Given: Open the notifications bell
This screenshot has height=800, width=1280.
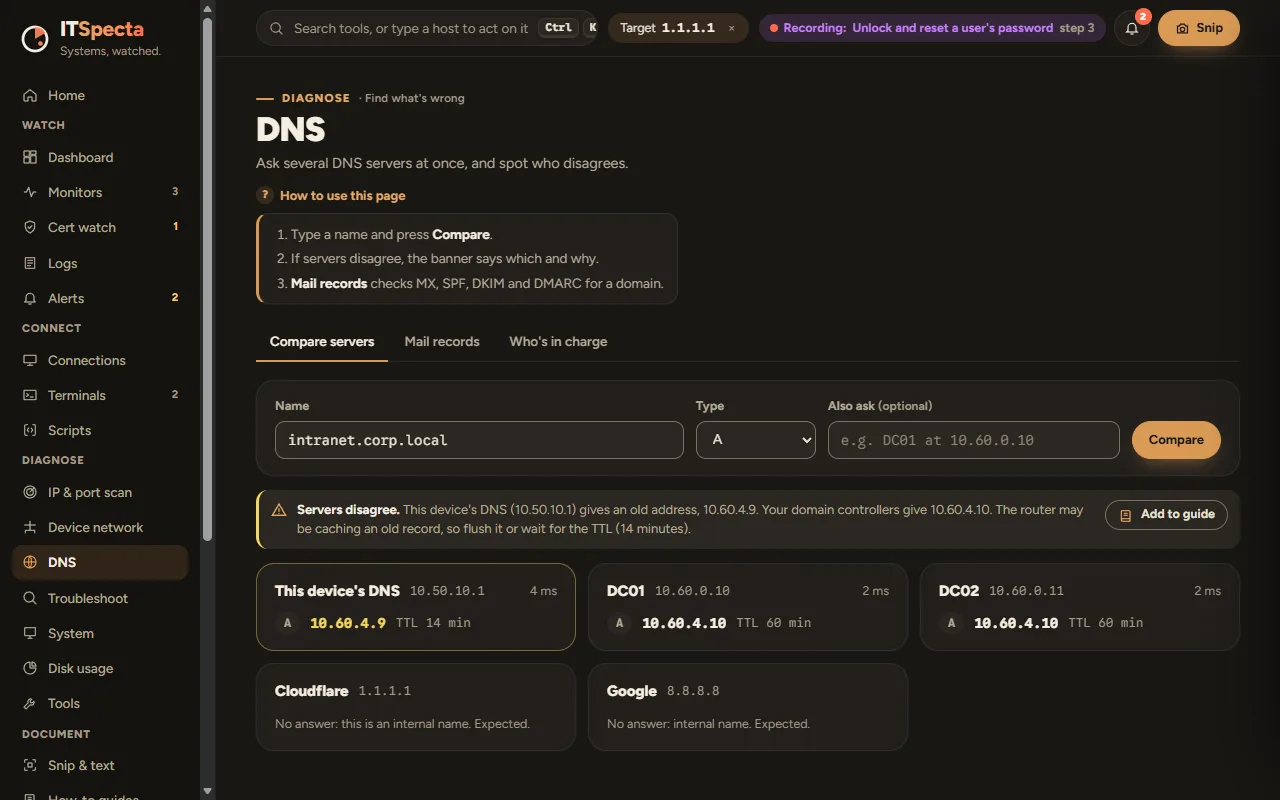Looking at the screenshot, I should [x=1132, y=29].
